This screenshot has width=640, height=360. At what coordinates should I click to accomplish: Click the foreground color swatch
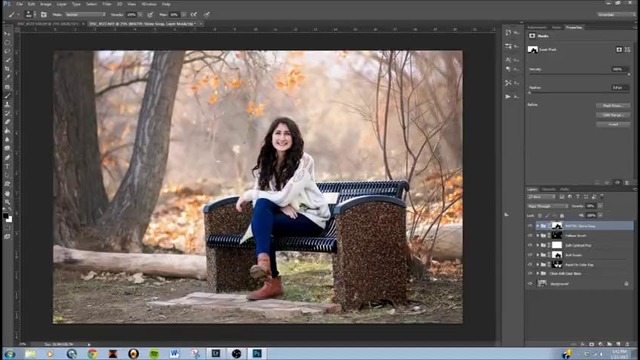6,216
